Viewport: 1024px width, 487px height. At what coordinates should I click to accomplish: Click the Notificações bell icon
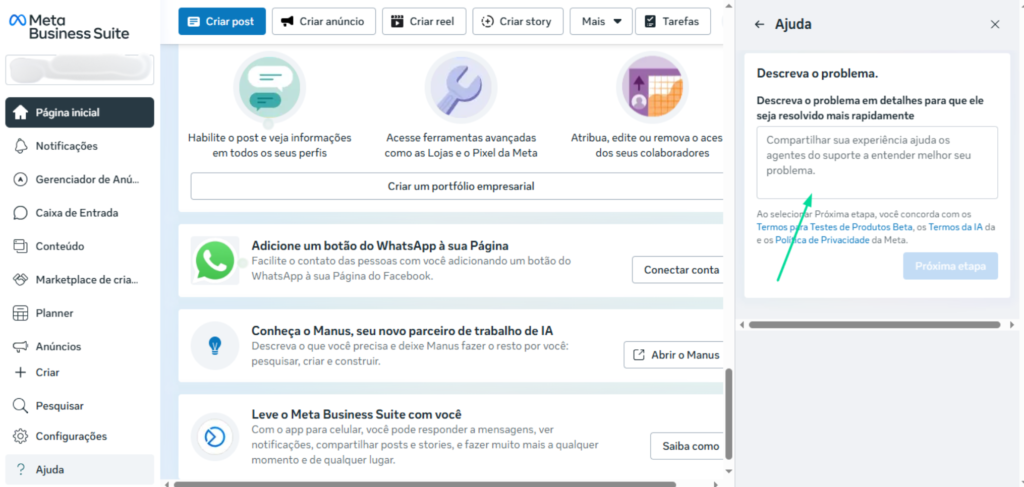[20, 146]
